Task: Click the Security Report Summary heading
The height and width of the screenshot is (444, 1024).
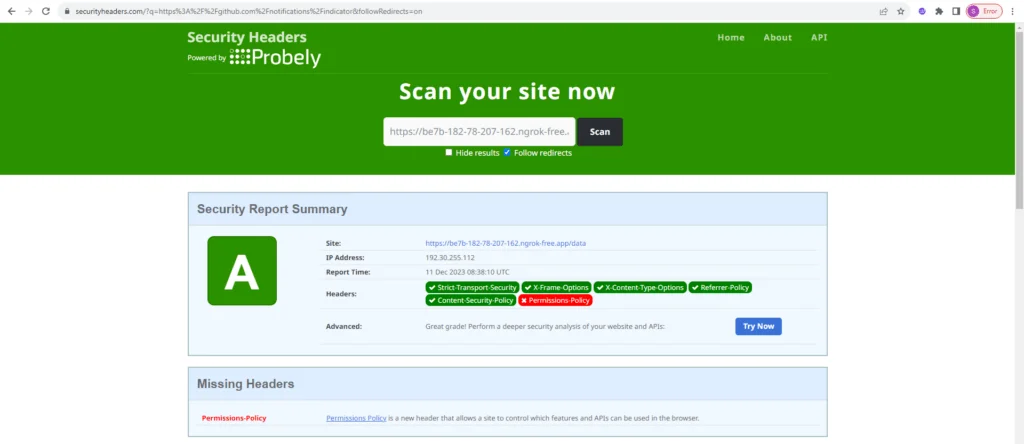Action: (x=272, y=209)
